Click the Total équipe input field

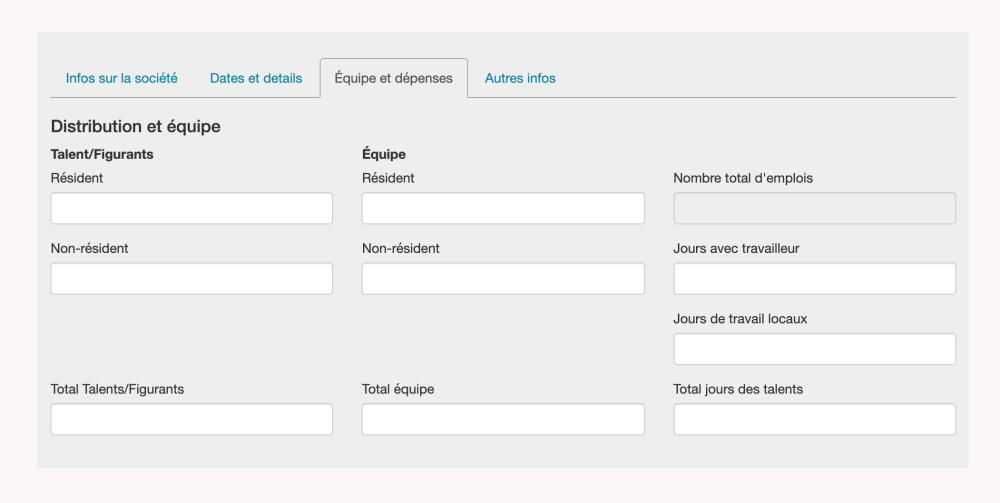click(x=503, y=420)
